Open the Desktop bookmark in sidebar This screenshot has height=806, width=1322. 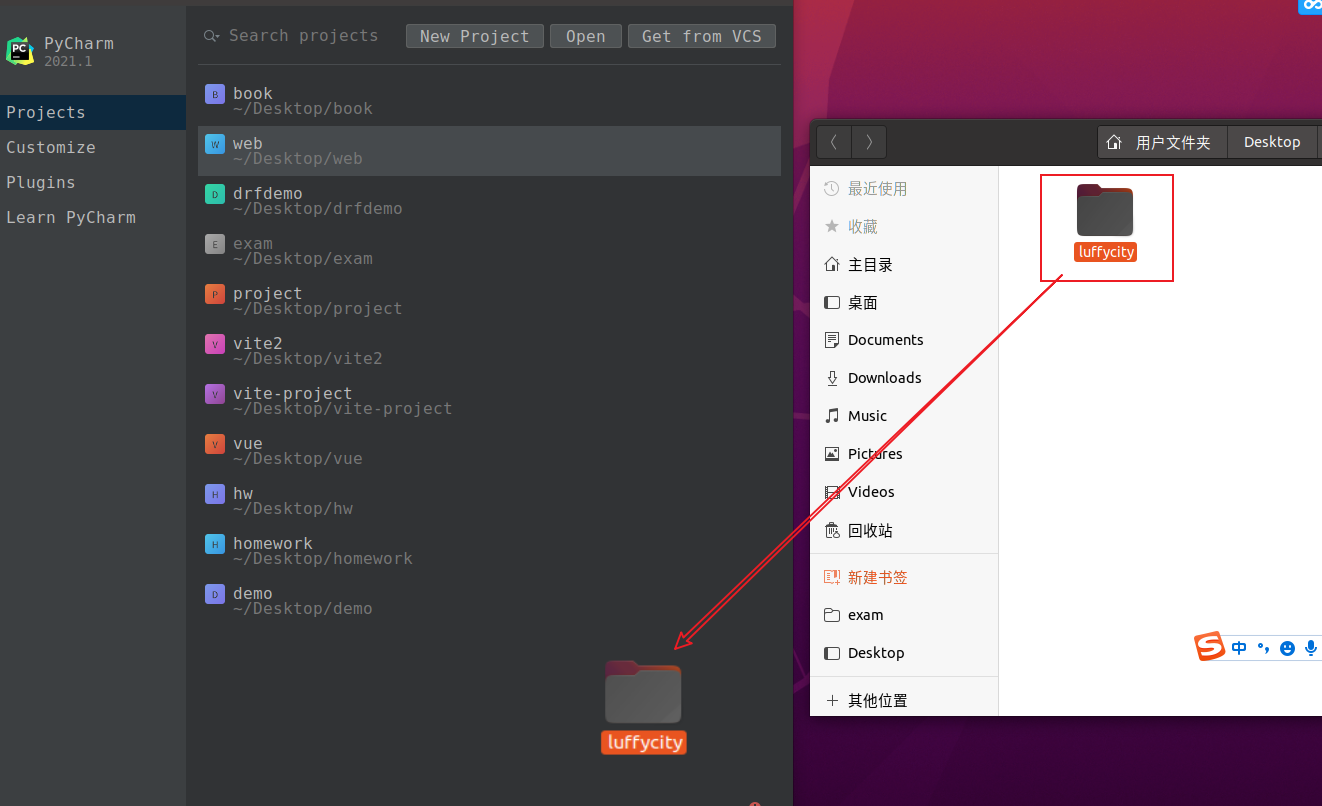click(904, 653)
